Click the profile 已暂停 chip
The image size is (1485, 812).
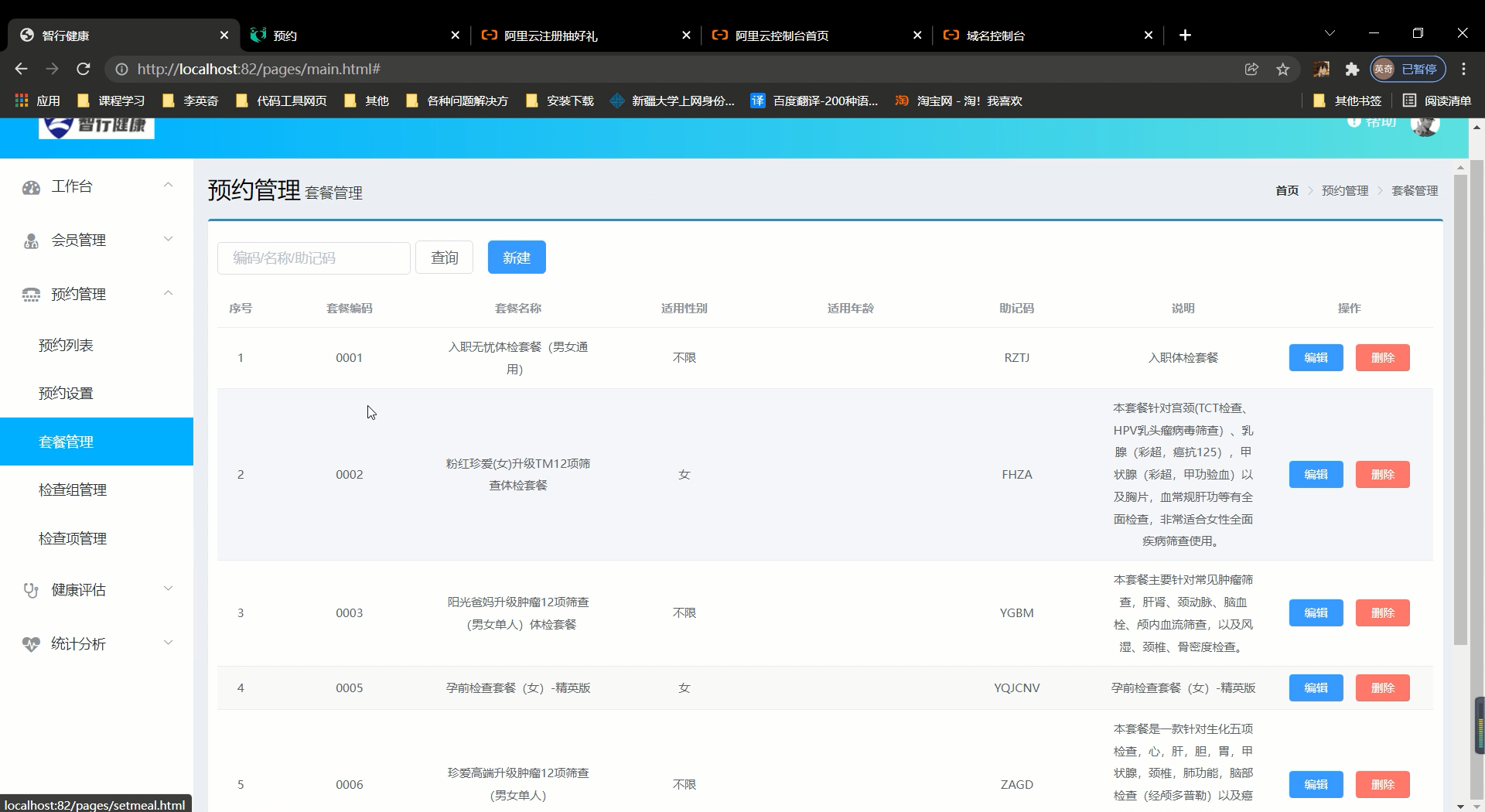point(1408,69)
